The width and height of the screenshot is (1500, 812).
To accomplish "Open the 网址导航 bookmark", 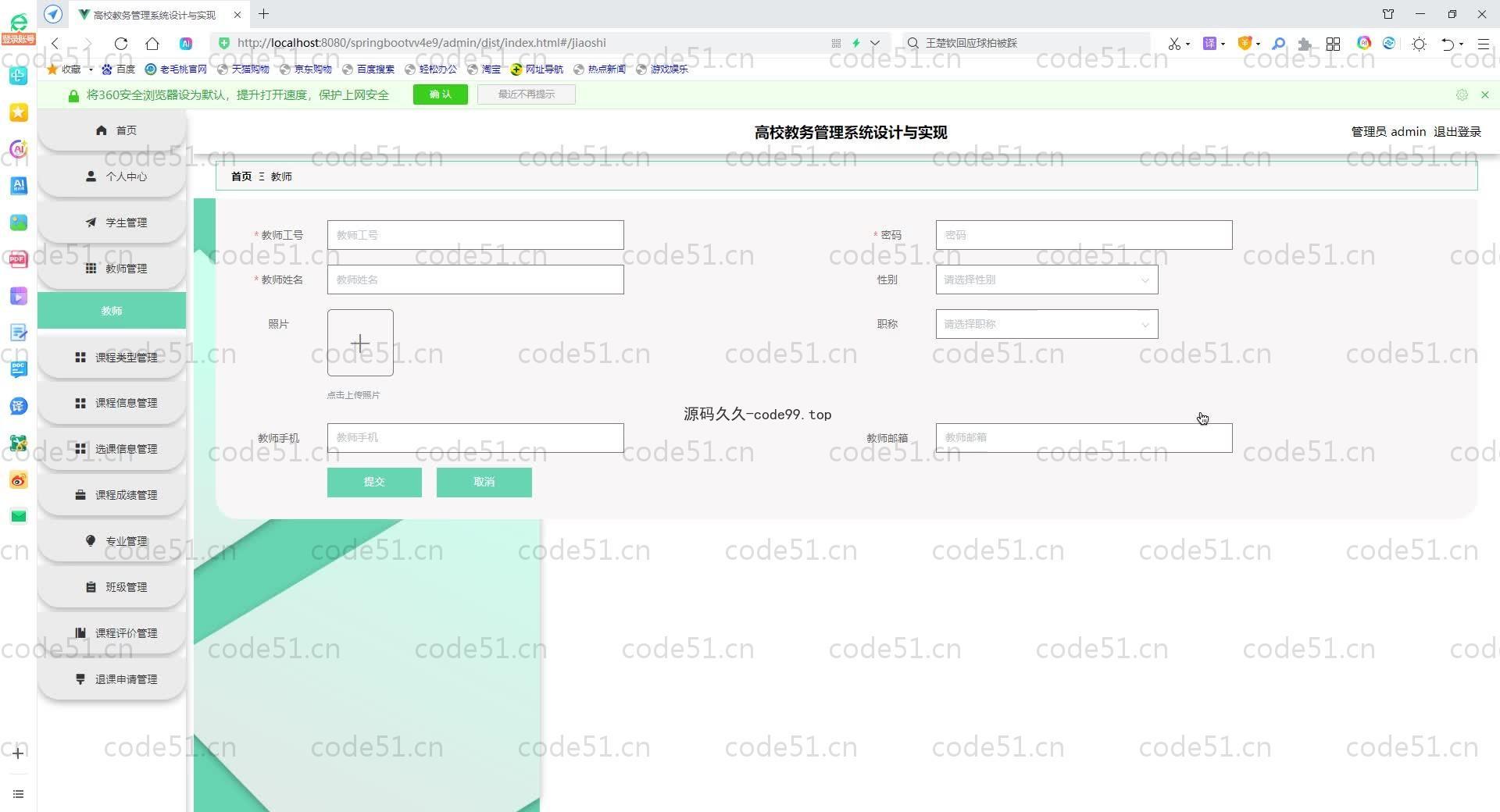I will point(537,69).
